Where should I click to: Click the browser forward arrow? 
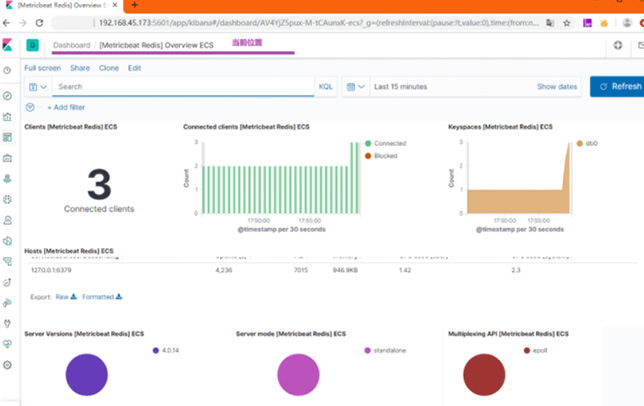23,23
